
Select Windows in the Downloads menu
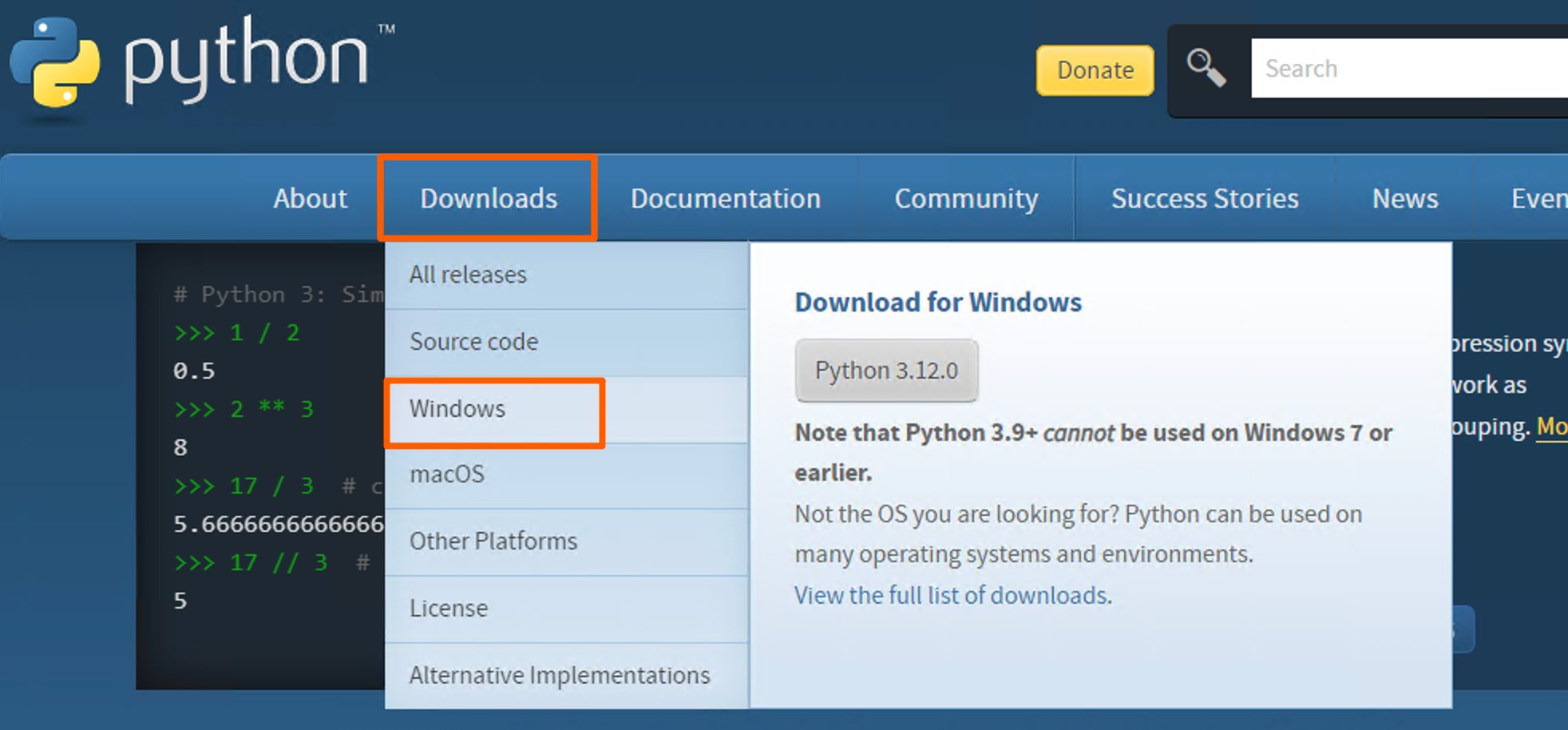click(x=457, y=409)
